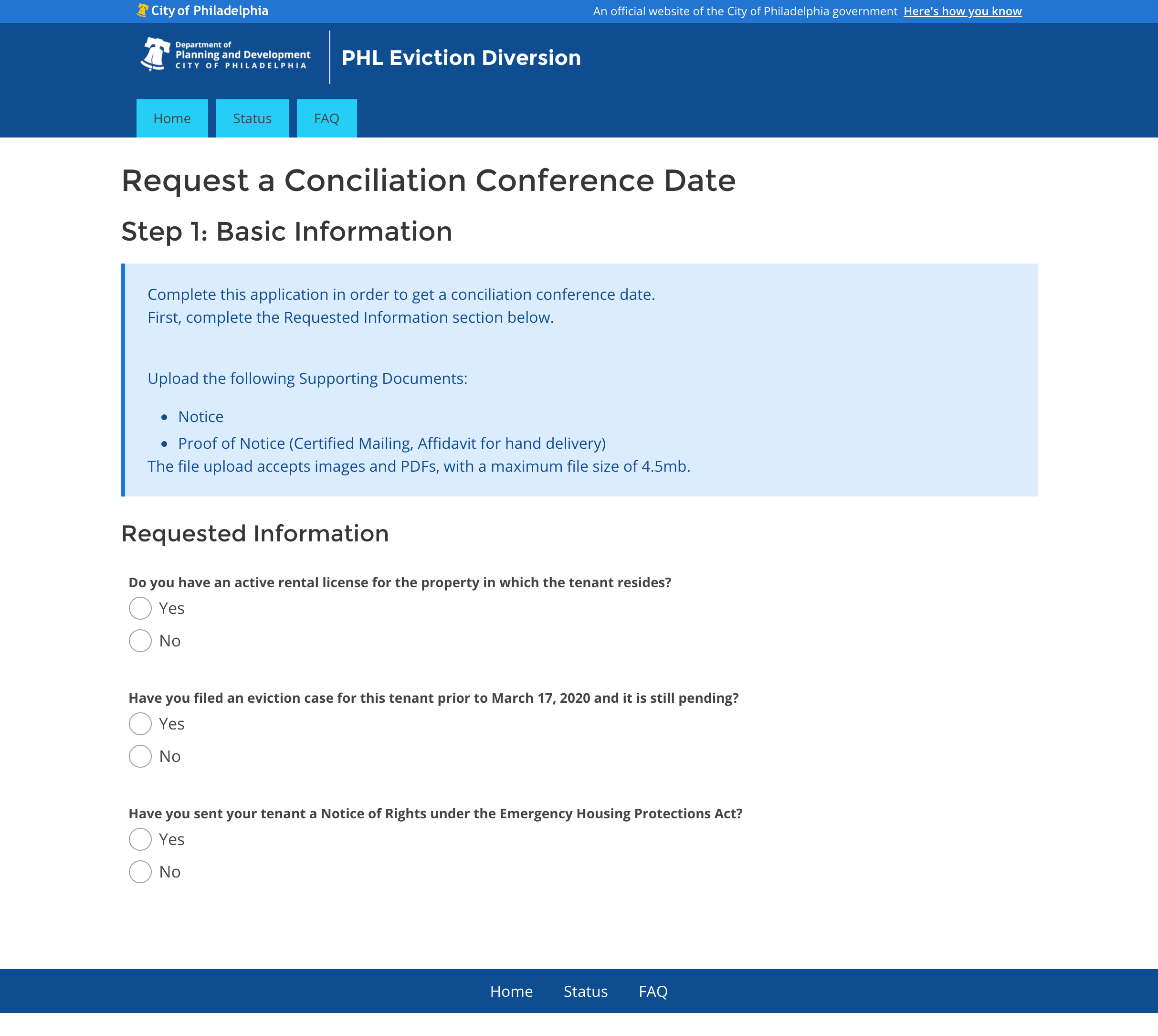Screen dimensions: 1158x1036
Task: Switch to the FAQ header tab
Action: click(326, 118)
